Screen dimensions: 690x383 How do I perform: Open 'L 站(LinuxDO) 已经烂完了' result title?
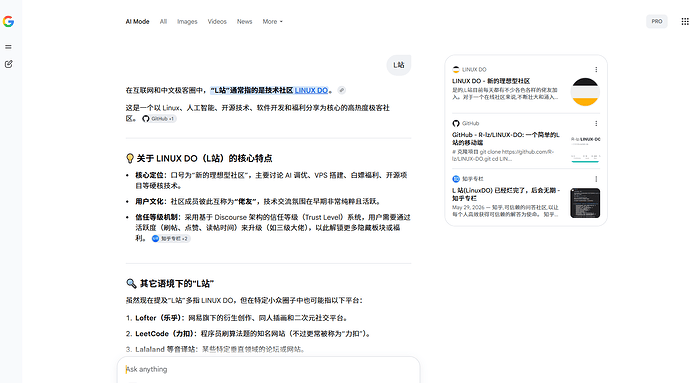[506, 194]
